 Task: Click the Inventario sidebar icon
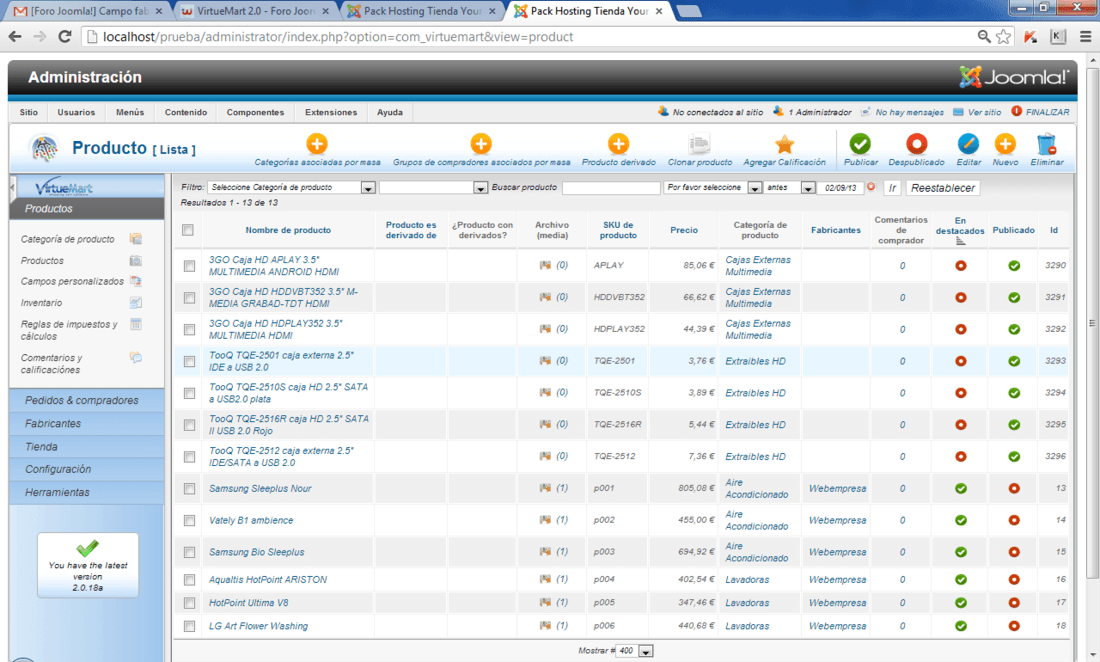click(136, 302)
